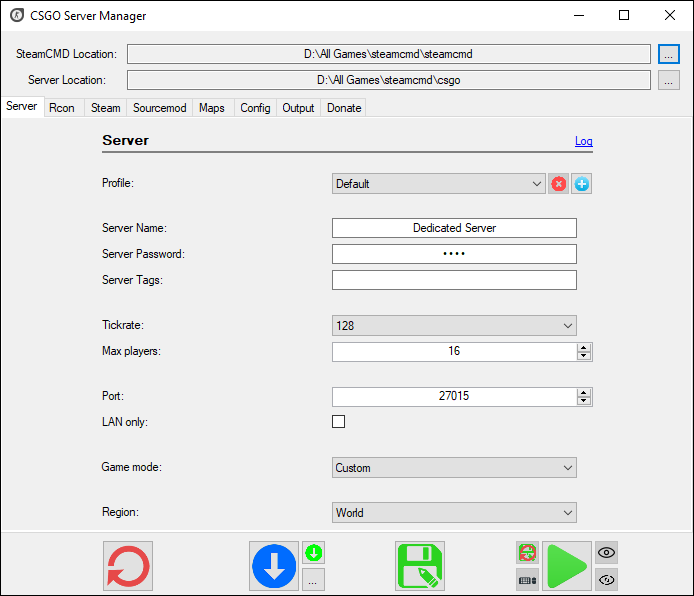Browse for Server Location with ellipsis button

(x=669, y=80)
